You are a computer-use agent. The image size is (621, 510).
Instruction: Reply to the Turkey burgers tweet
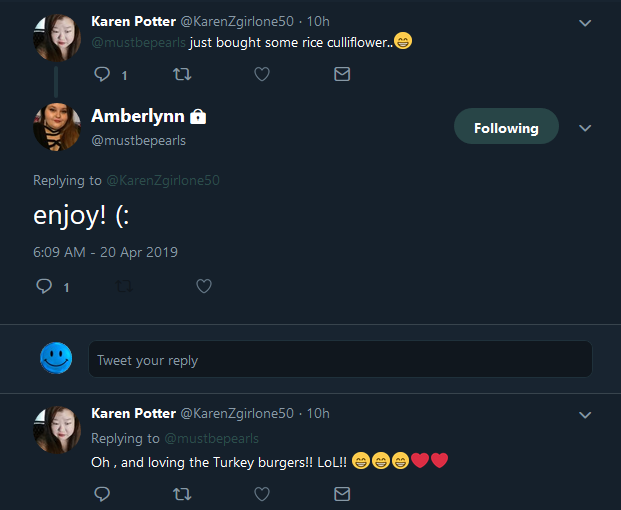pos(102,494)
